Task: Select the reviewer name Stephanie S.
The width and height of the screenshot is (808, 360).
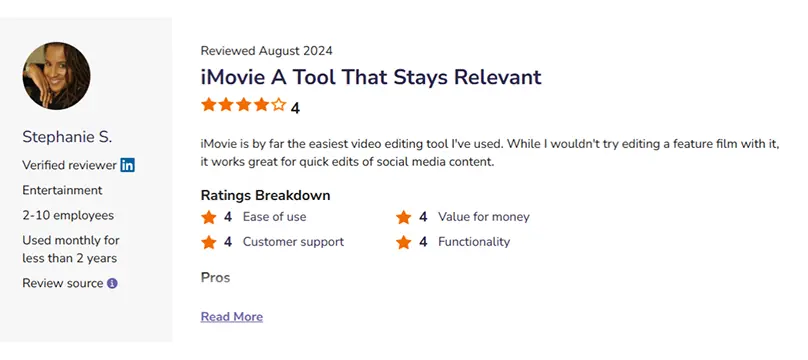Action: coord(67,137)
